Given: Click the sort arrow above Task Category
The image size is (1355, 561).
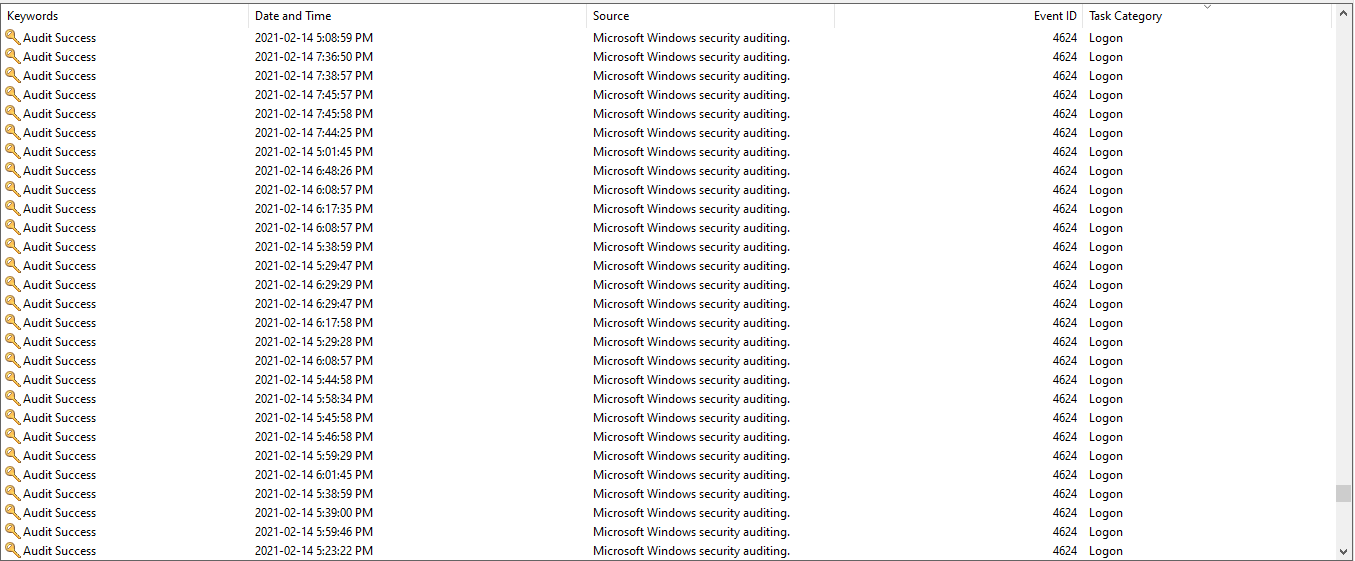Looking at the screenshot, I should click(x=1207, y=7).
